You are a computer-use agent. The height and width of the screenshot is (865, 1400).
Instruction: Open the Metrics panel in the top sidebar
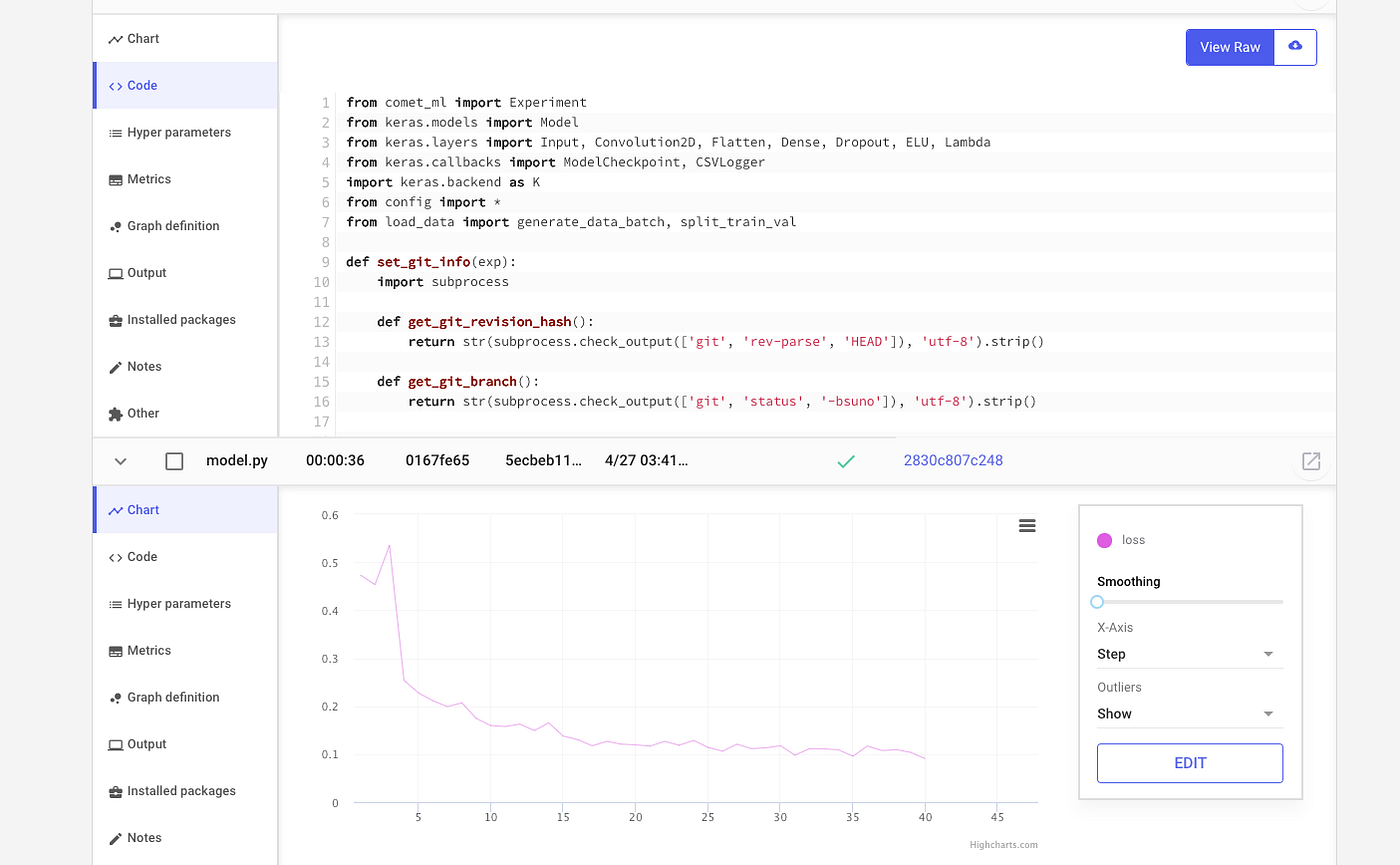point(150,179)
